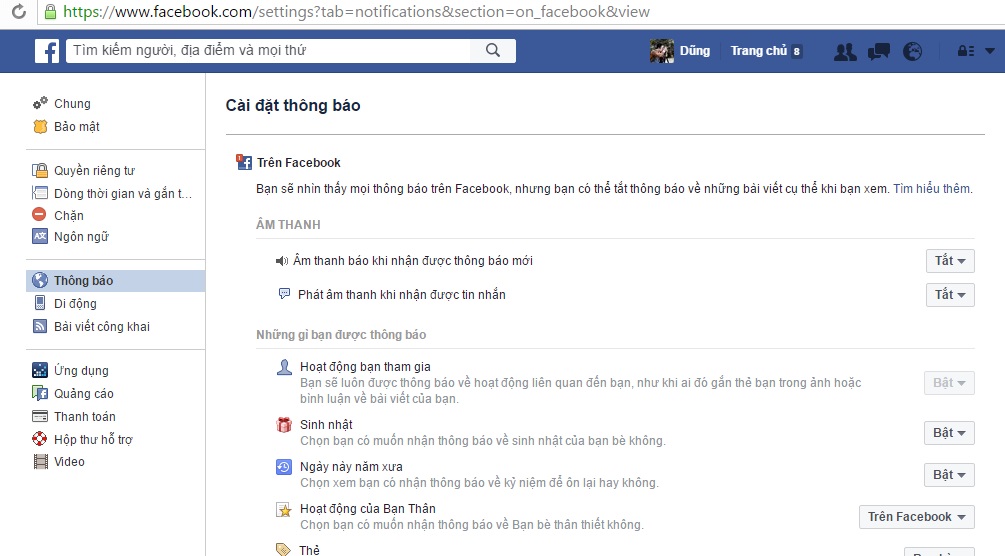This screenshot has height=556, width=1005.
Task: Open Thanh toán payments settings
Action: tap(85, 417)
